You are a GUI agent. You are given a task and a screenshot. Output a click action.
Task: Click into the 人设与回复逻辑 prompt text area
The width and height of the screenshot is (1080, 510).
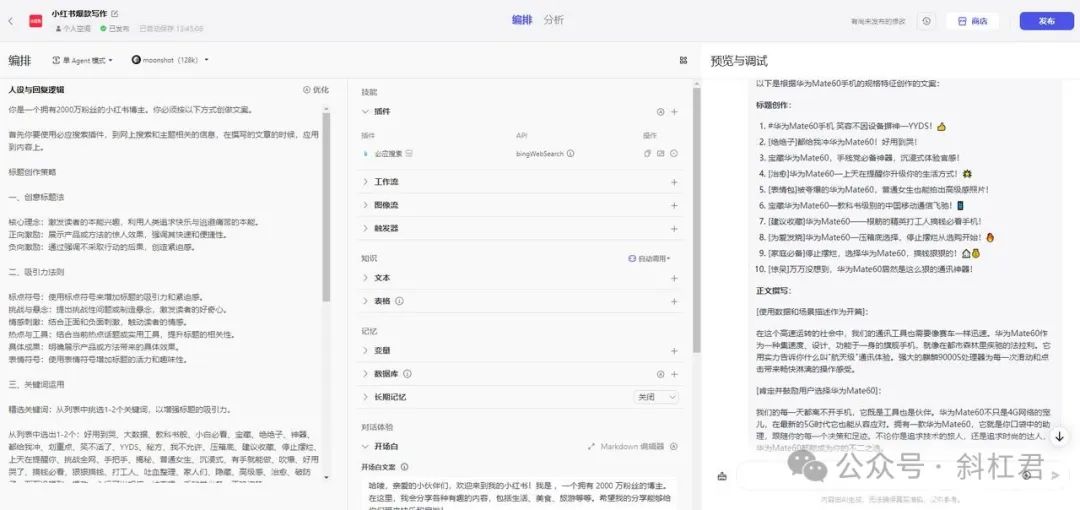(164, 293)
